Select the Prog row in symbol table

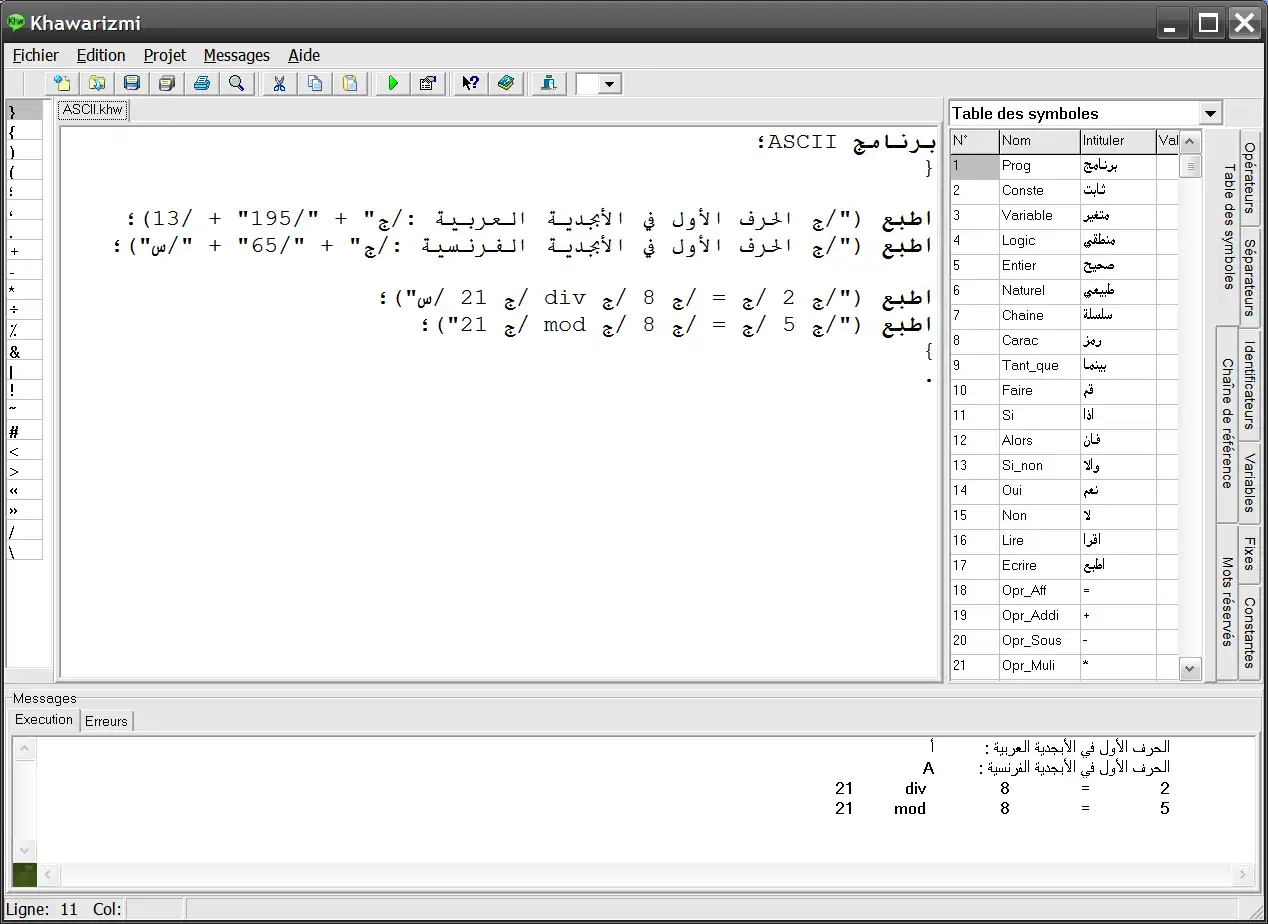(x=1064, y=166)
